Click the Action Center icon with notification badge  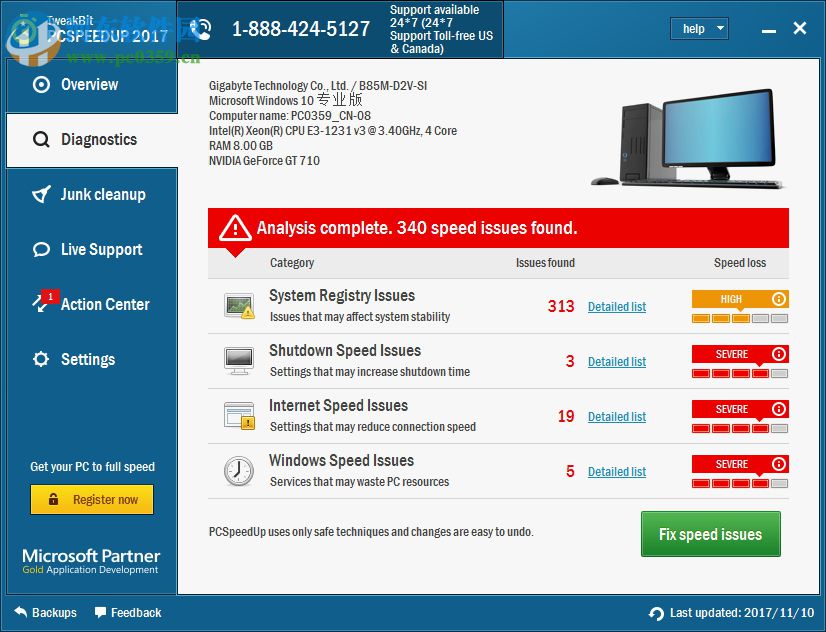(40, 304)
